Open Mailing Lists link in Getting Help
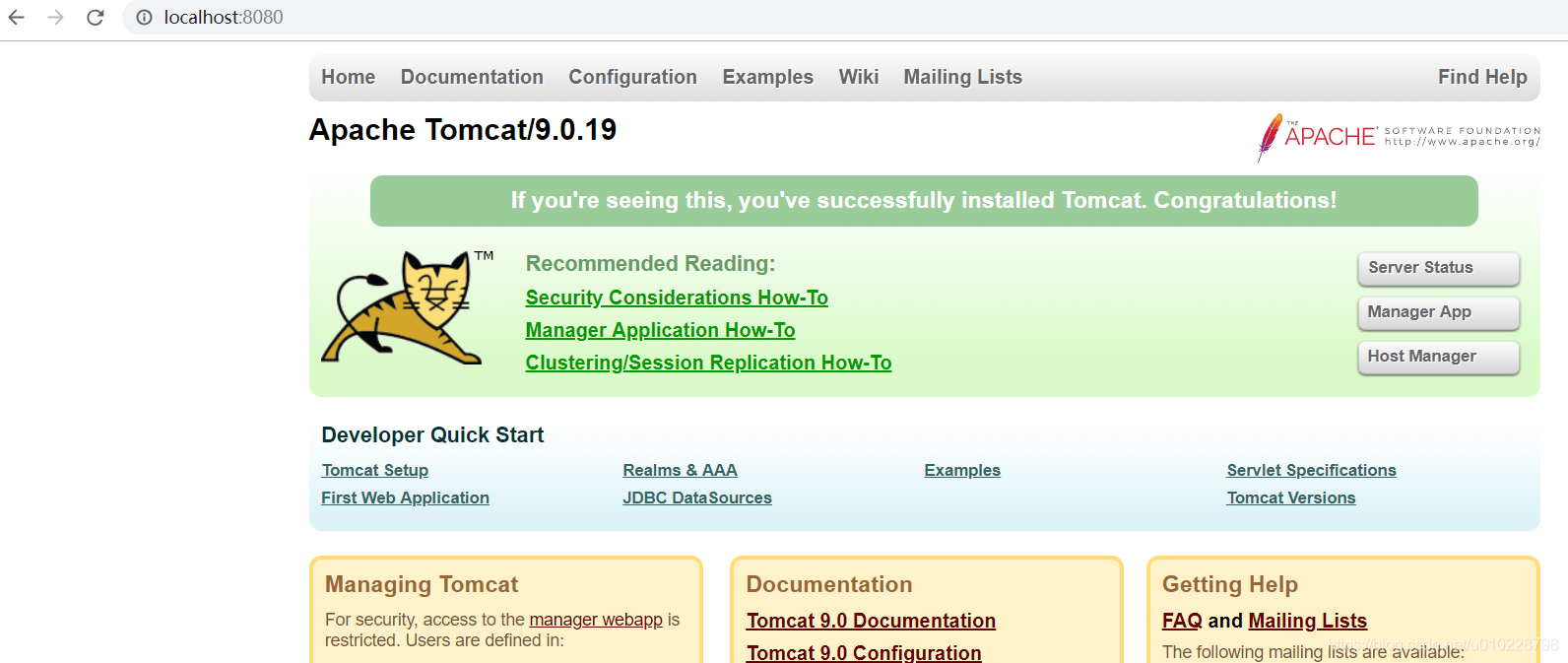This screenshot has height=663, width=1568. coord(1307,621)
